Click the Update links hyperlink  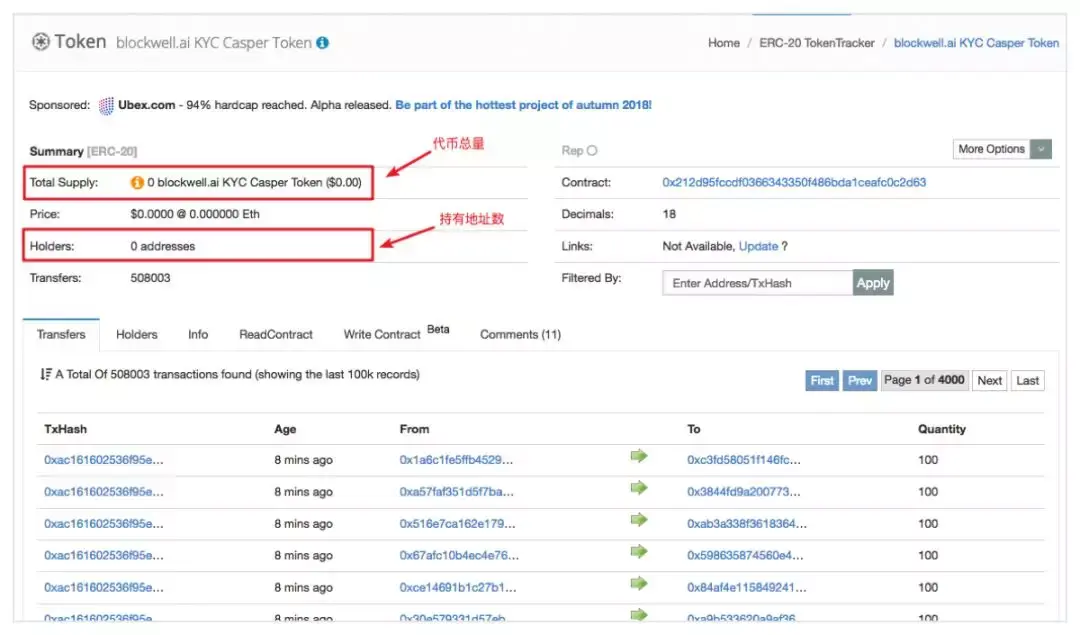(758, 246)
